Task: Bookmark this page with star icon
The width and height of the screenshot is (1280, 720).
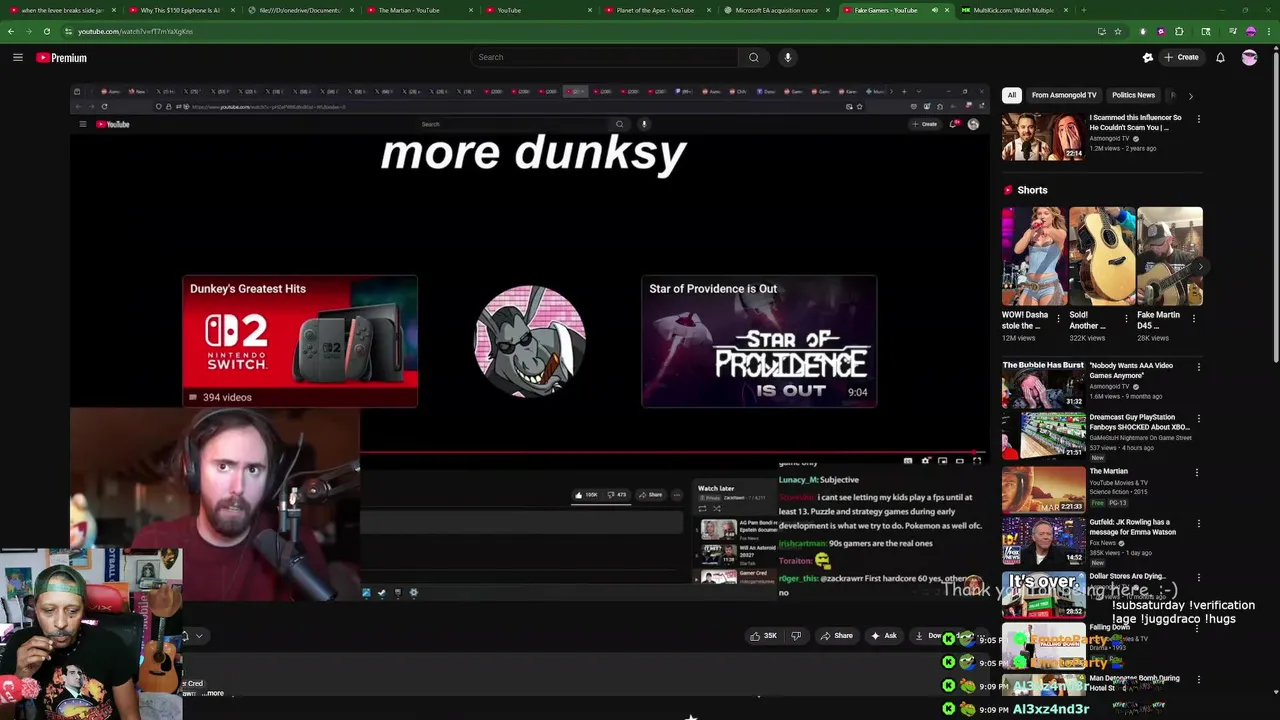Action: 1118,31
